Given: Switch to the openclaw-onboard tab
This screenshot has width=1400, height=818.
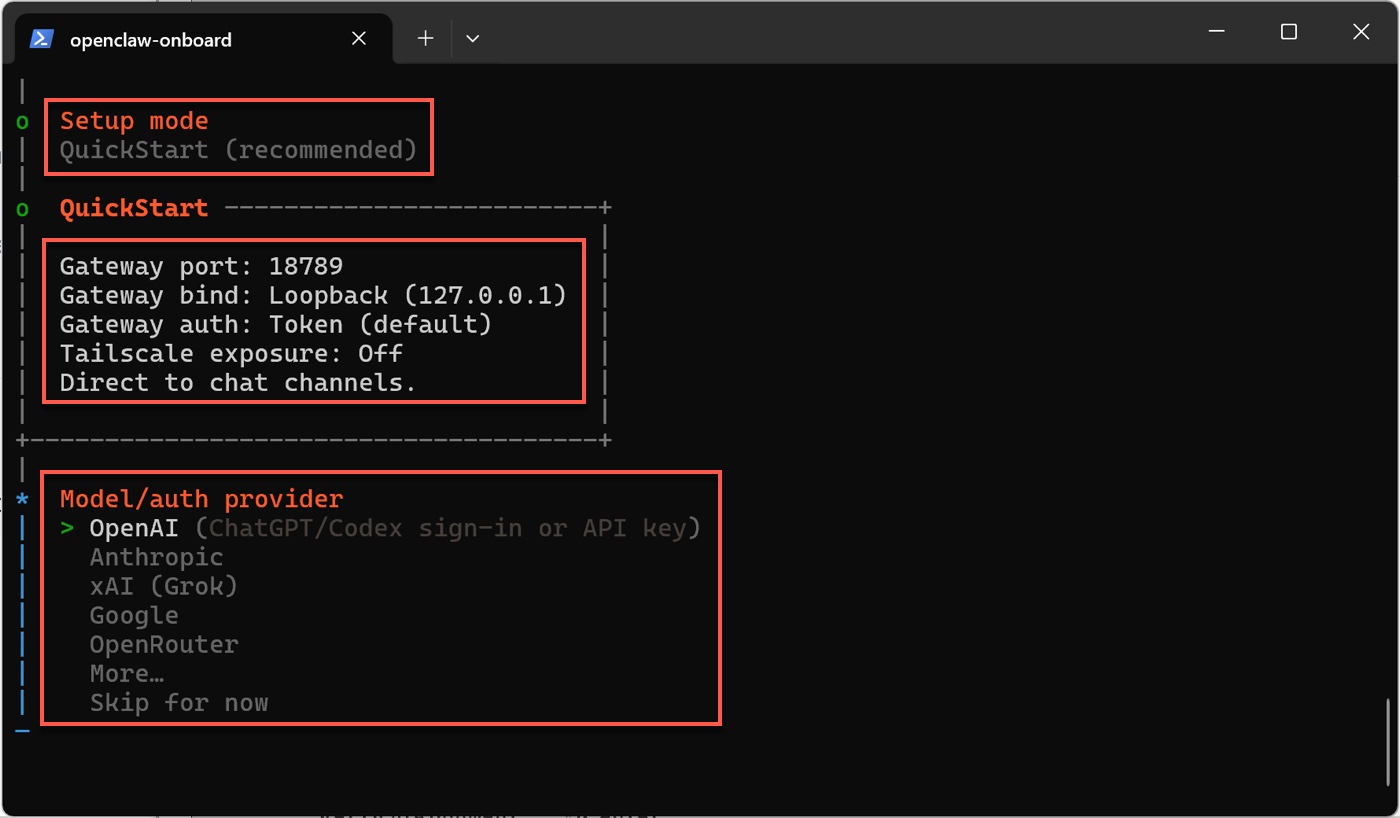Looking at the screenshot, I should click(204, 39).
